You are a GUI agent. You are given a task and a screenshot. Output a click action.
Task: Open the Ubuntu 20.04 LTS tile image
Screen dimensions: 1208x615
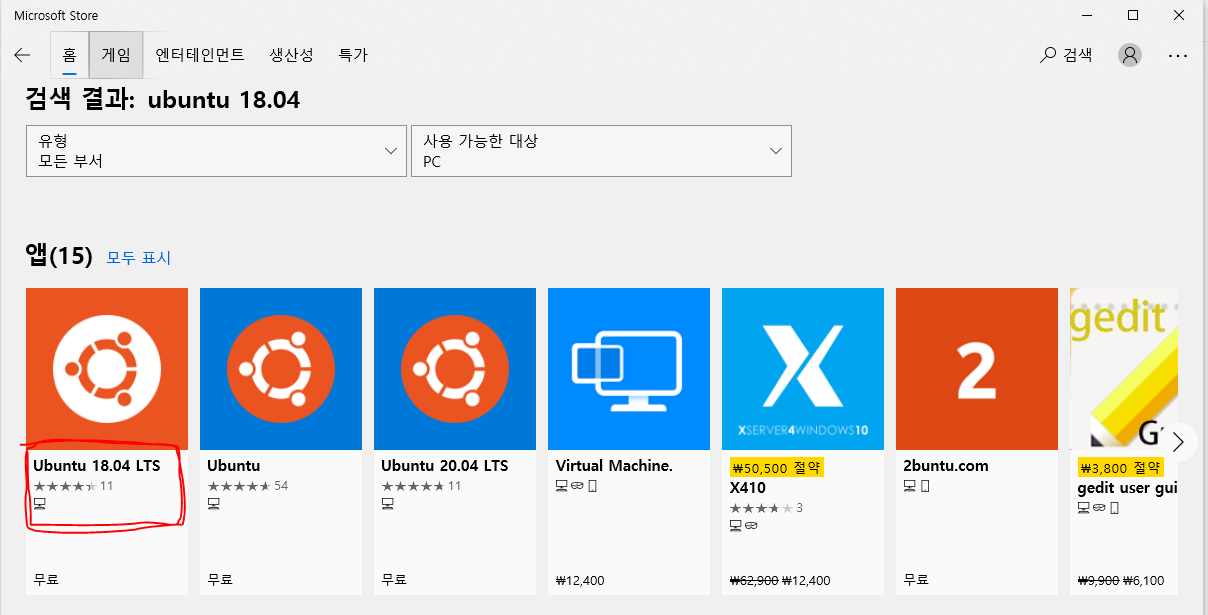pyautogui.click(x=455, y=369)
